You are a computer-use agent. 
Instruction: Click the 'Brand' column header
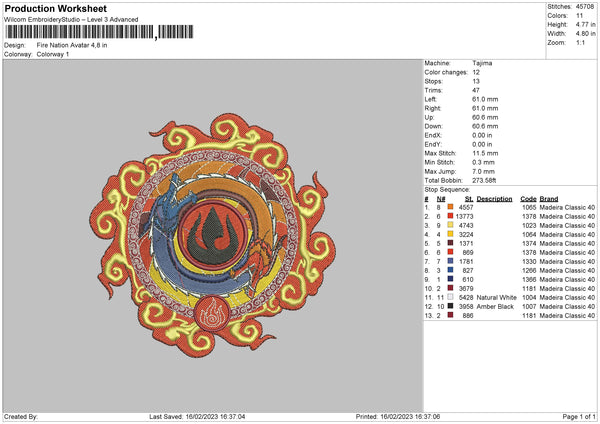(549, 199)
